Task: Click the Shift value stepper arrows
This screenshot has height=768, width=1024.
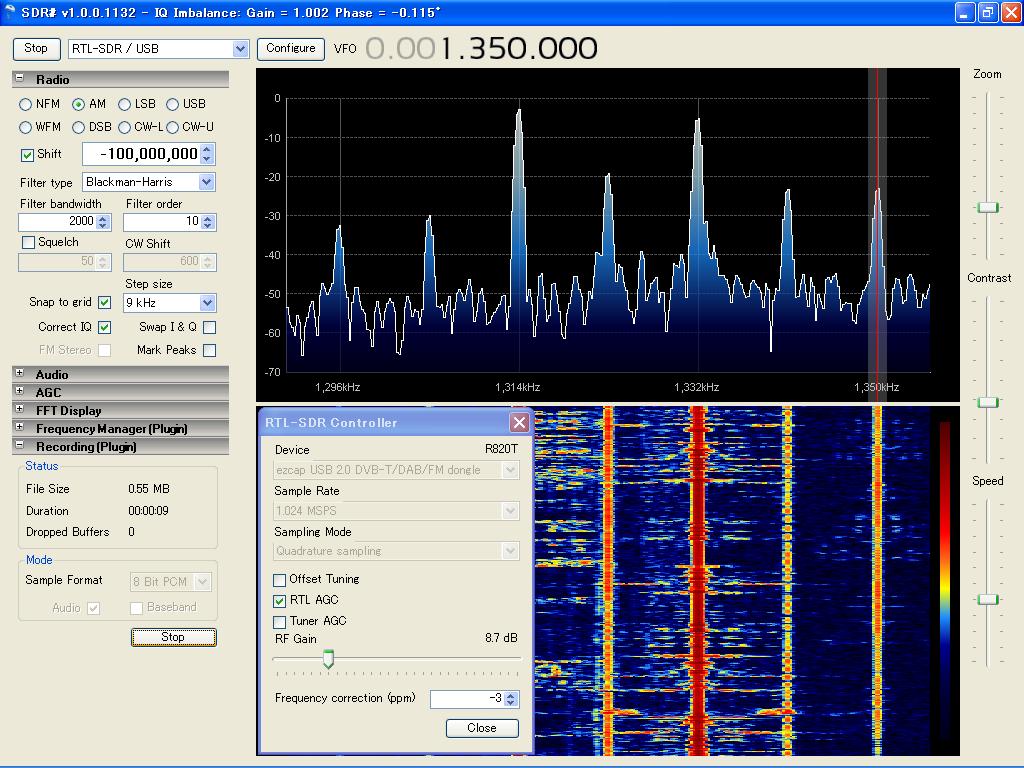Action: click(x=207, y=154)
